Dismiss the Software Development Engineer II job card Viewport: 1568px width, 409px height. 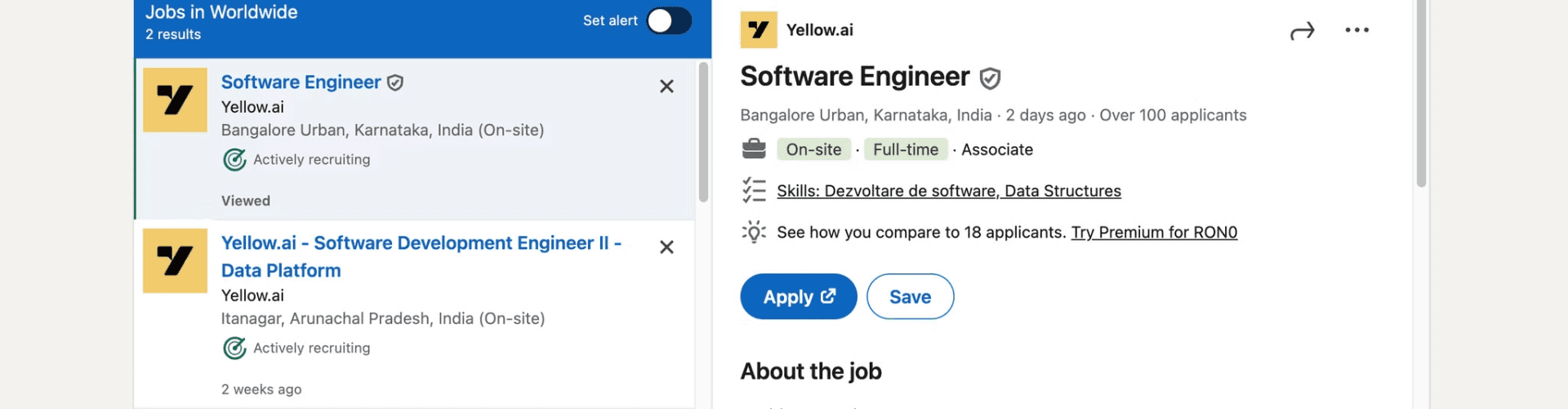pos(666,247)
